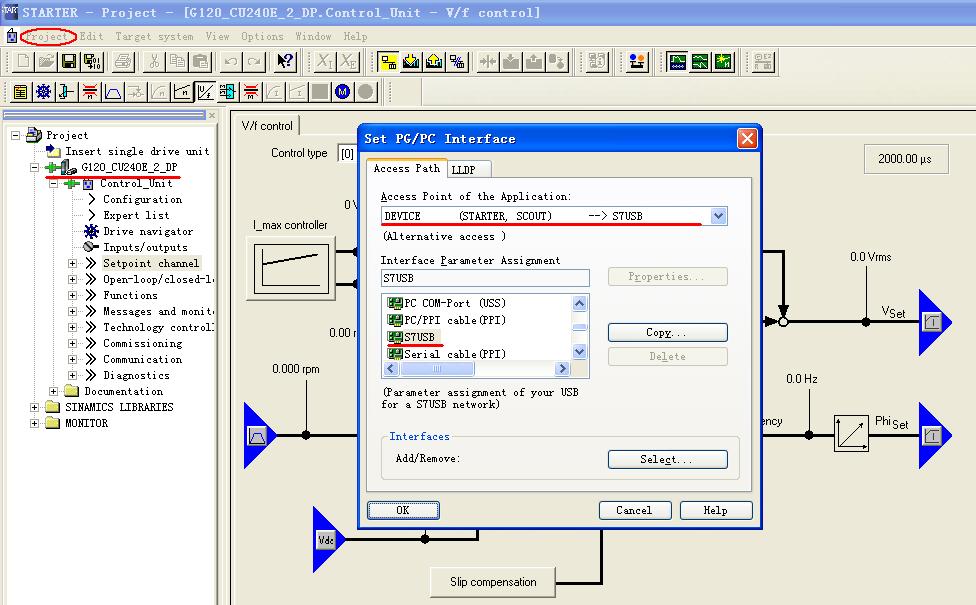The image size is (976, 605).
Task: Open the Access Point of Application dropdown
Action: [x=718, y=216]
